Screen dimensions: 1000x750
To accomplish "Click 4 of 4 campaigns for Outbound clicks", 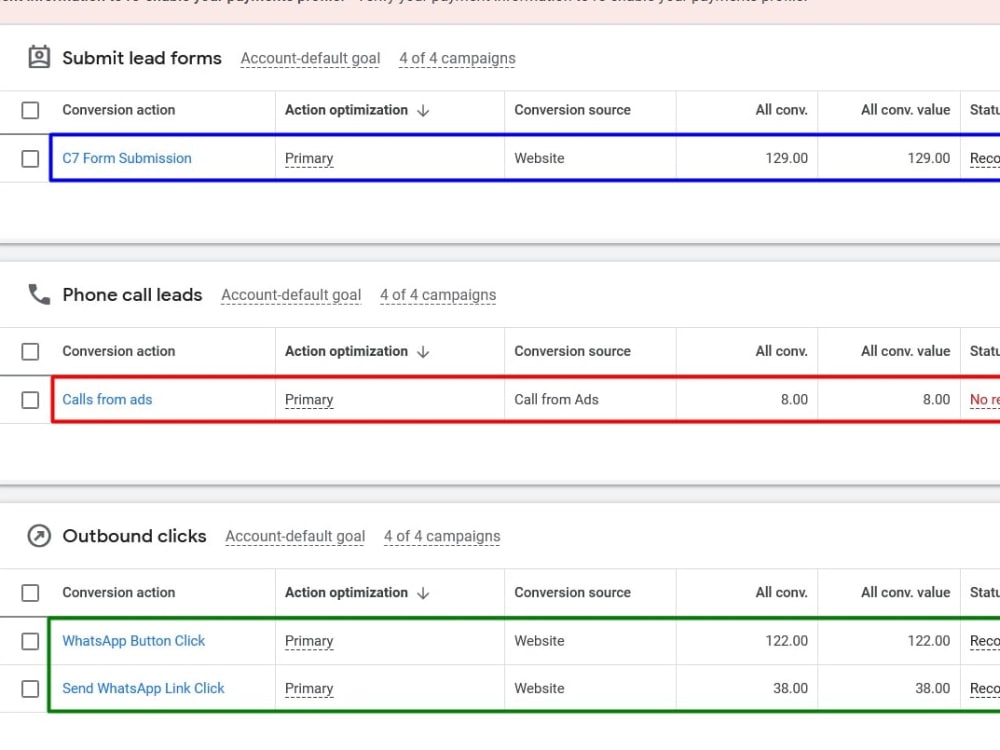I will (442, 536).
